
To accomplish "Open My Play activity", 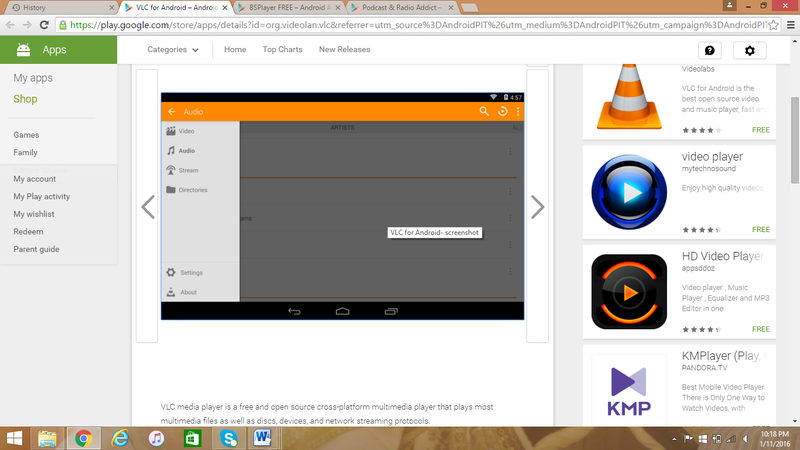I will pyautogui.click(x=41, y=196).
